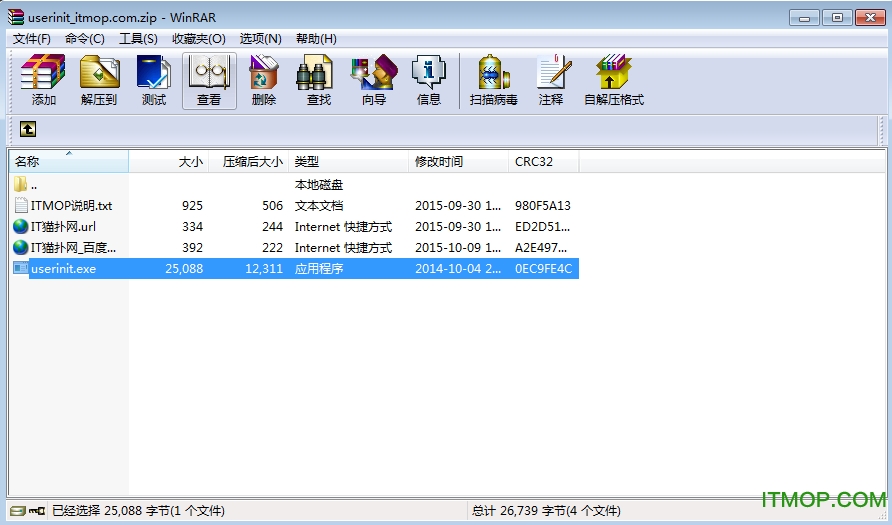Click the 注释 (Comment) toolbar icon
Screen dimensions: 892x525
coord(553,72)
